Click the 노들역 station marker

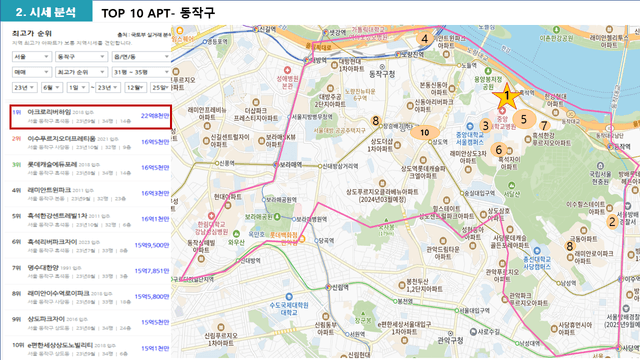459,65
